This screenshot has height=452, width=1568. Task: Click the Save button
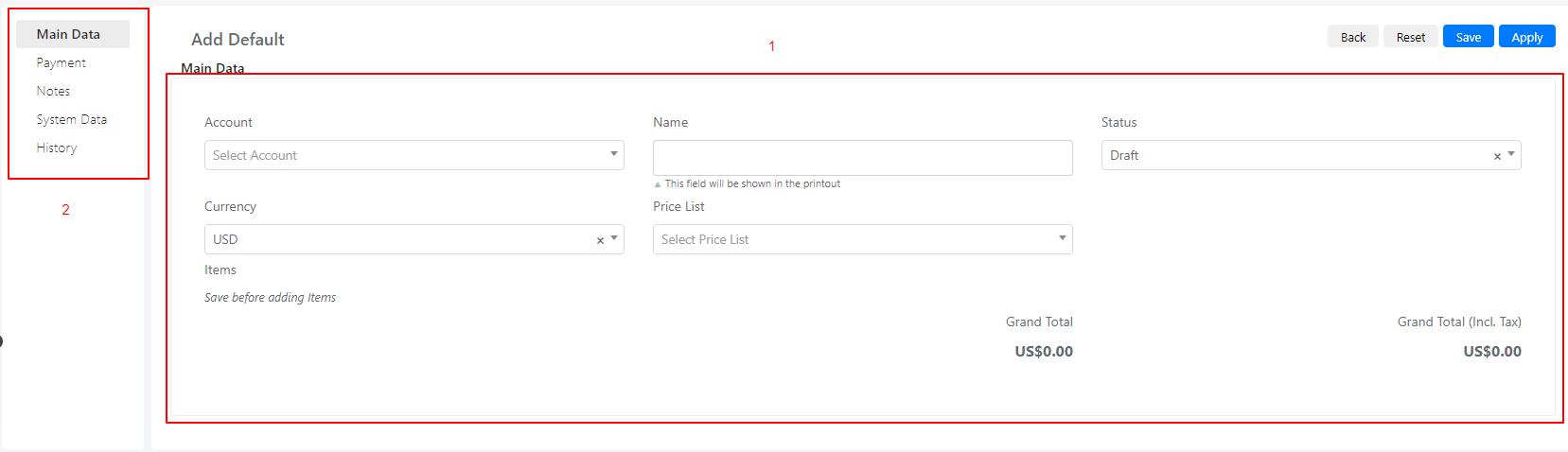[1469, 37]
